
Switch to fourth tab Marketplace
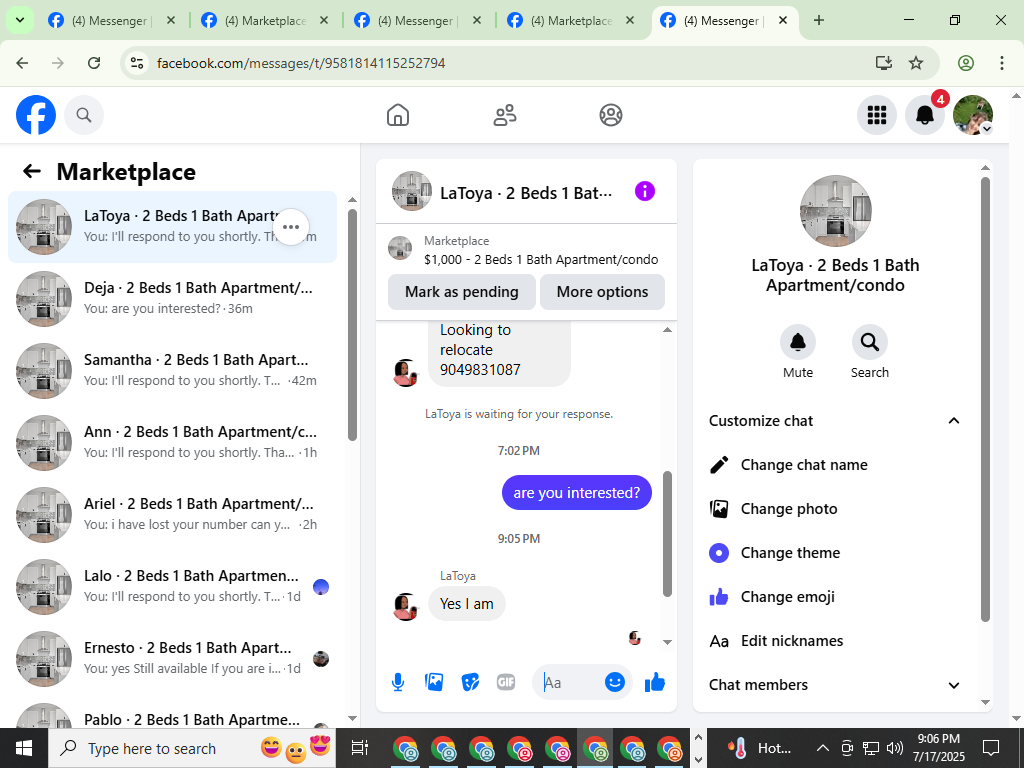click(x=569, y=20)
